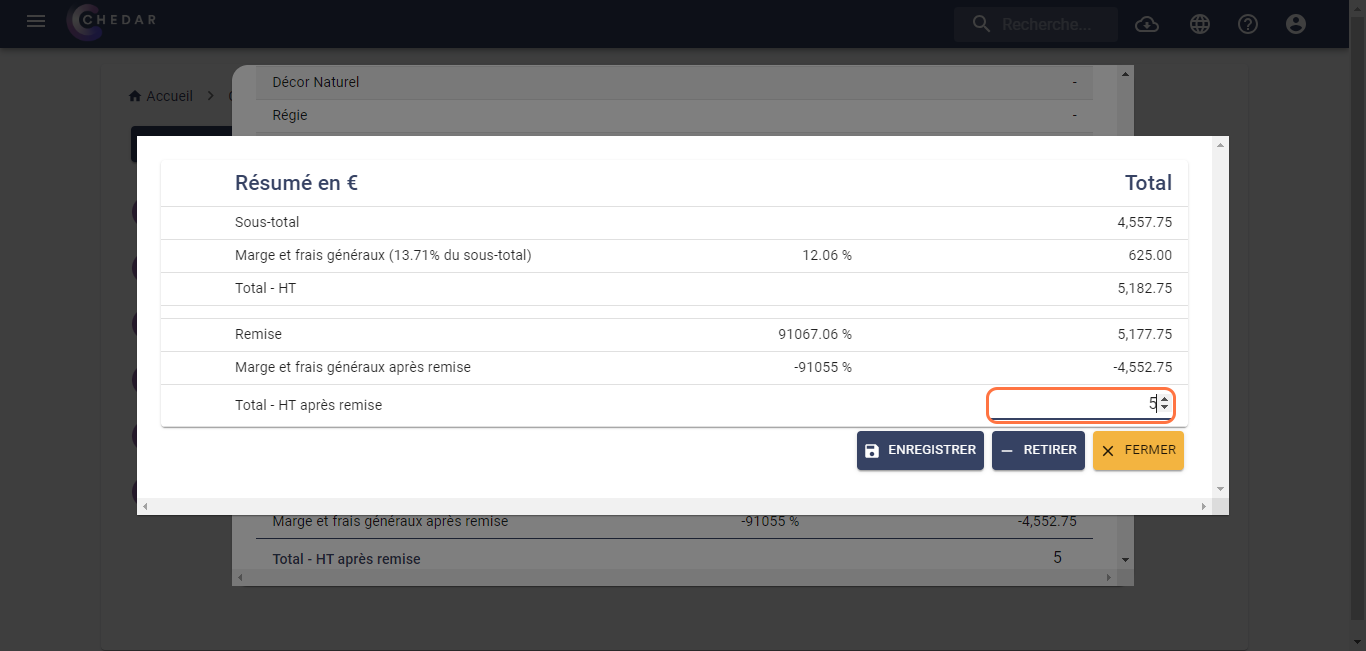Click the background Total - HT après remise value 5
The width and height of the screenshot is (1366, 651).
pos(1057,557)
